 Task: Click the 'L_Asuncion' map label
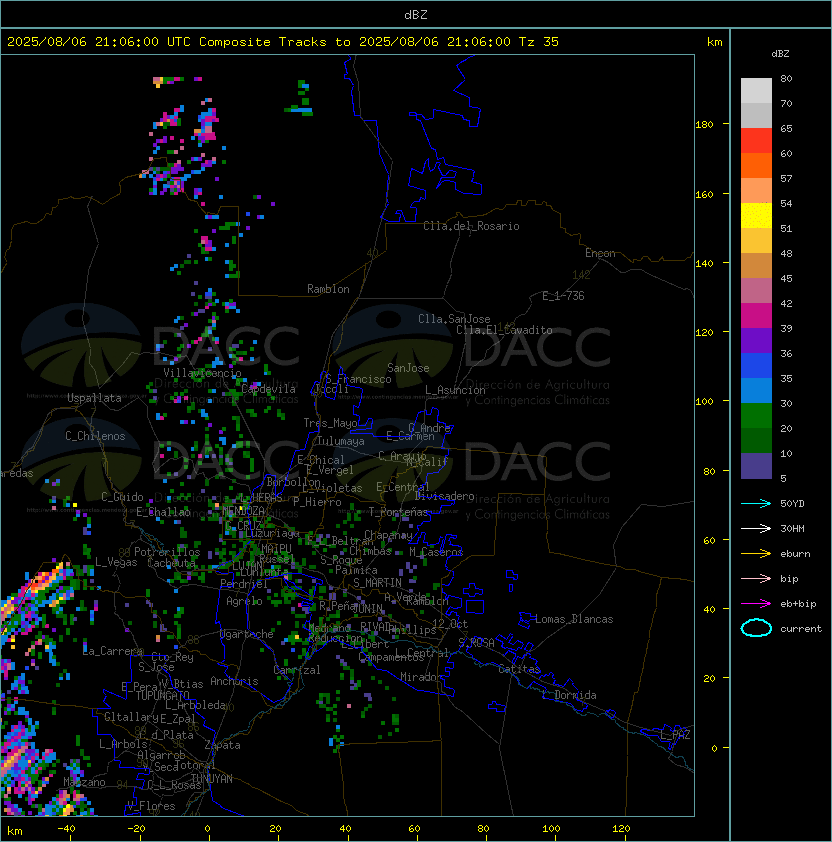pos(455,390)
